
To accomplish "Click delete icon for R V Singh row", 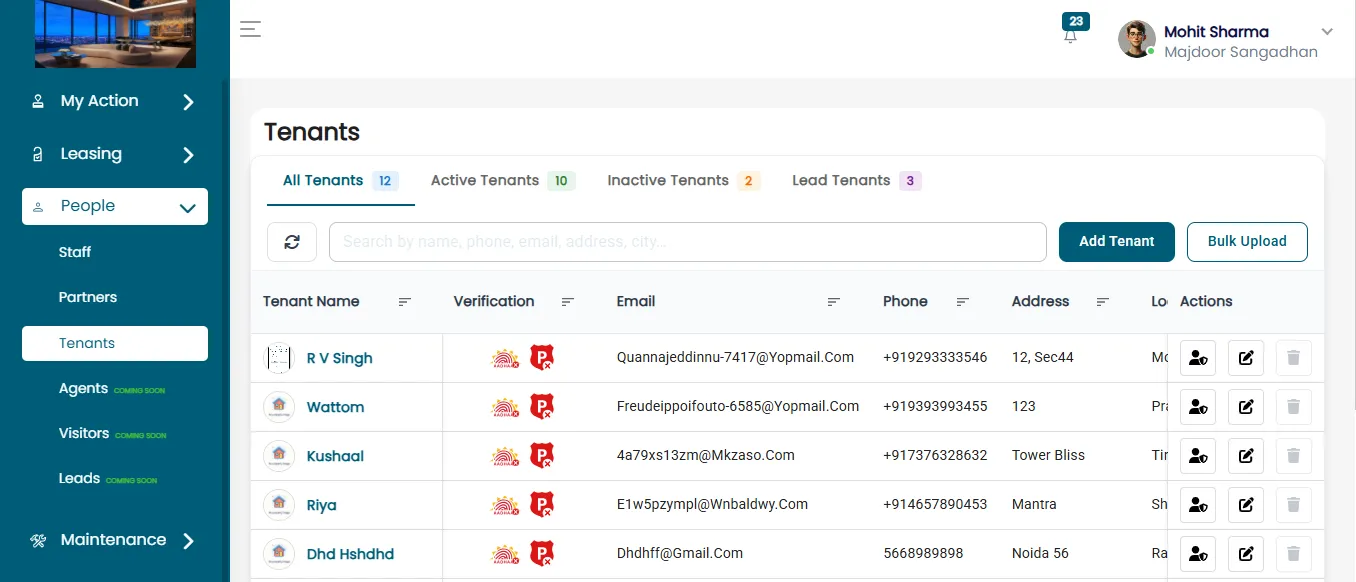I will pos(1294,358).
